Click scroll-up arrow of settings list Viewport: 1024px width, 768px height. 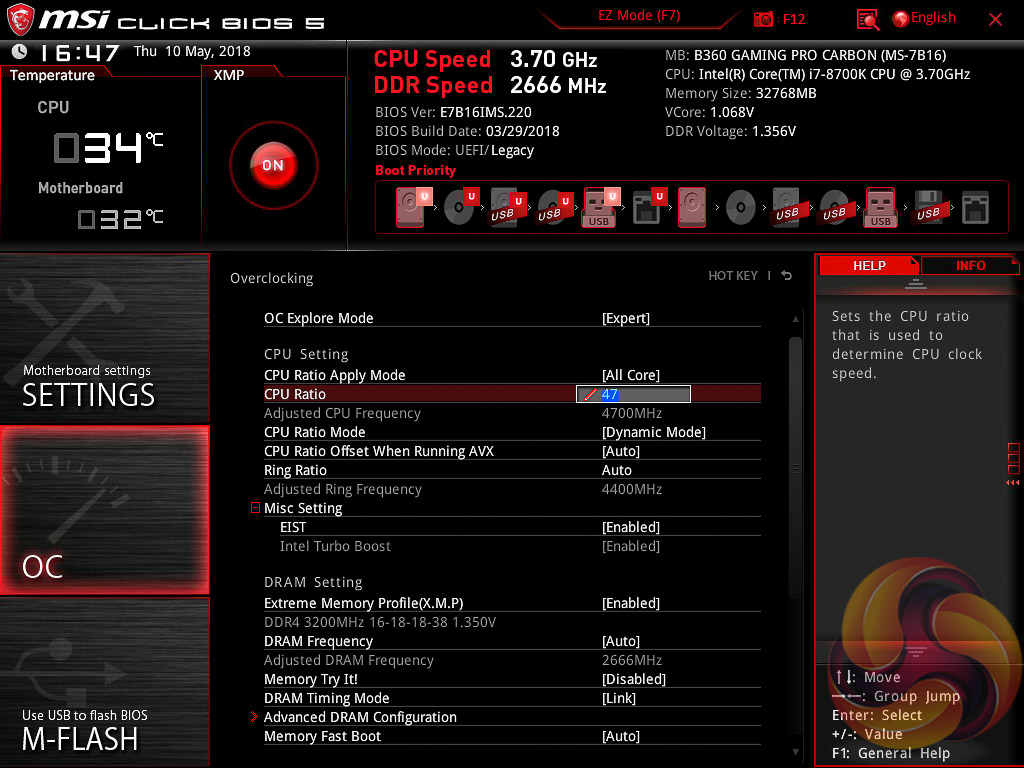click(x=795, y=319)
